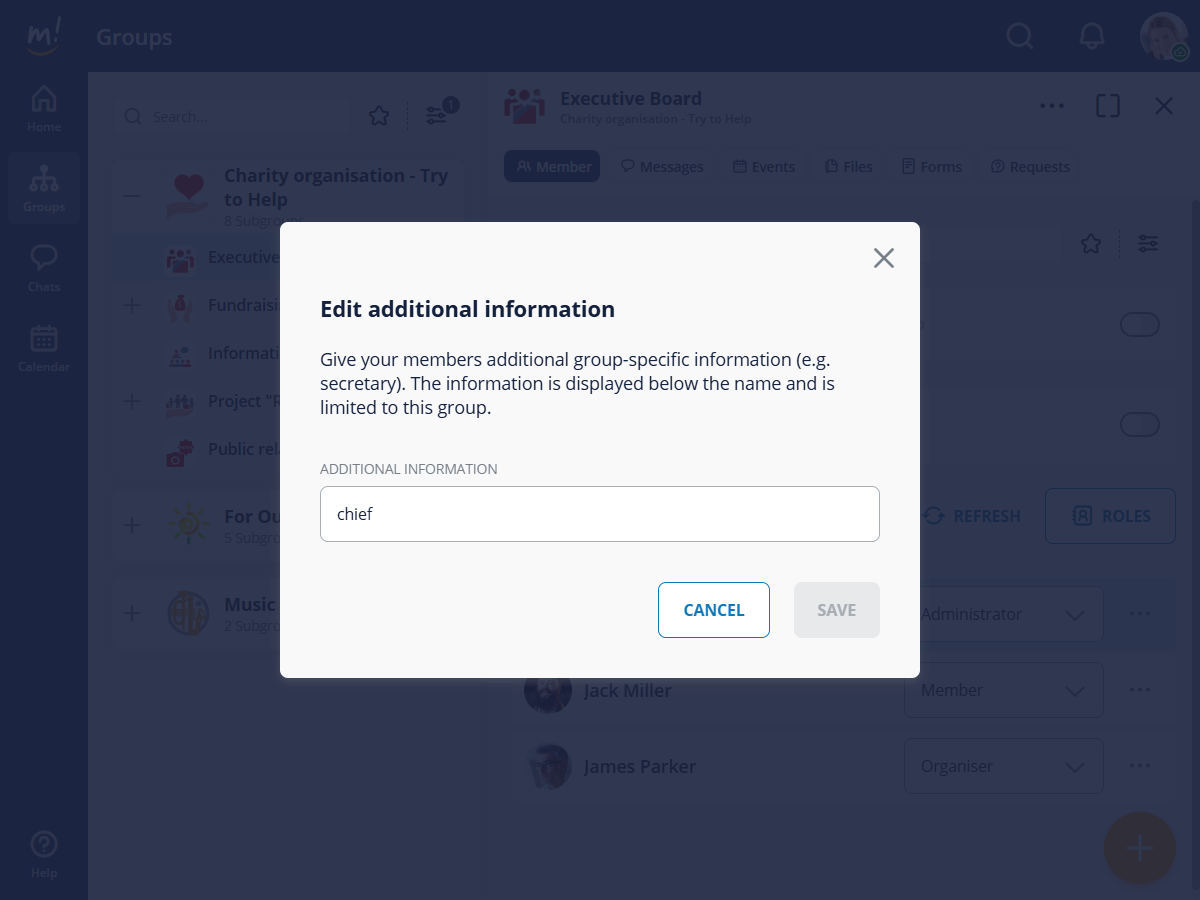The width and height of the screenshot is (1200, 900).
Task: Click the SAVE button in dialog
Action: click(837, 610)
